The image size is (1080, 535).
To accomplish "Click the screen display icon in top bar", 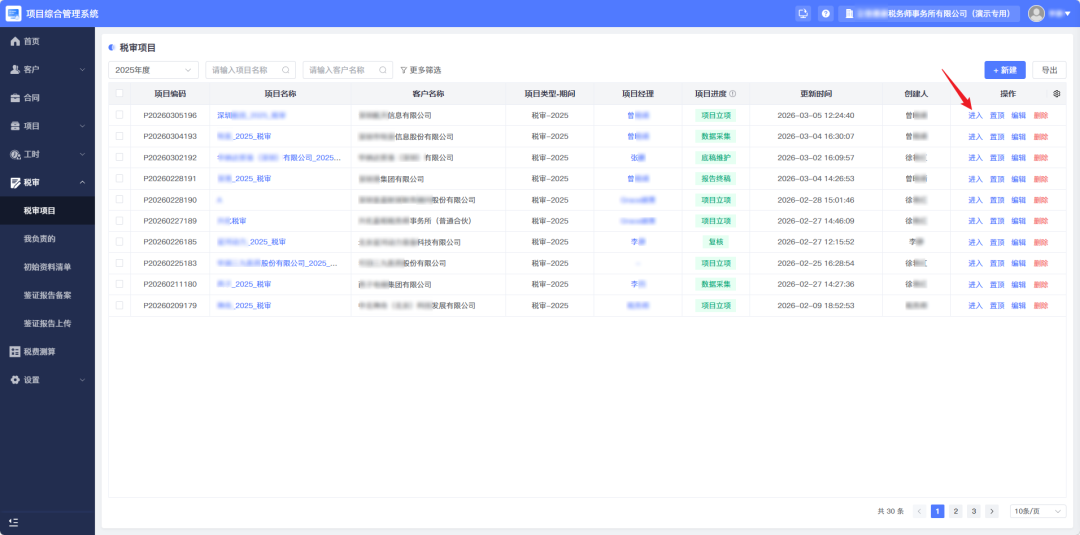I will pos(802,14).
